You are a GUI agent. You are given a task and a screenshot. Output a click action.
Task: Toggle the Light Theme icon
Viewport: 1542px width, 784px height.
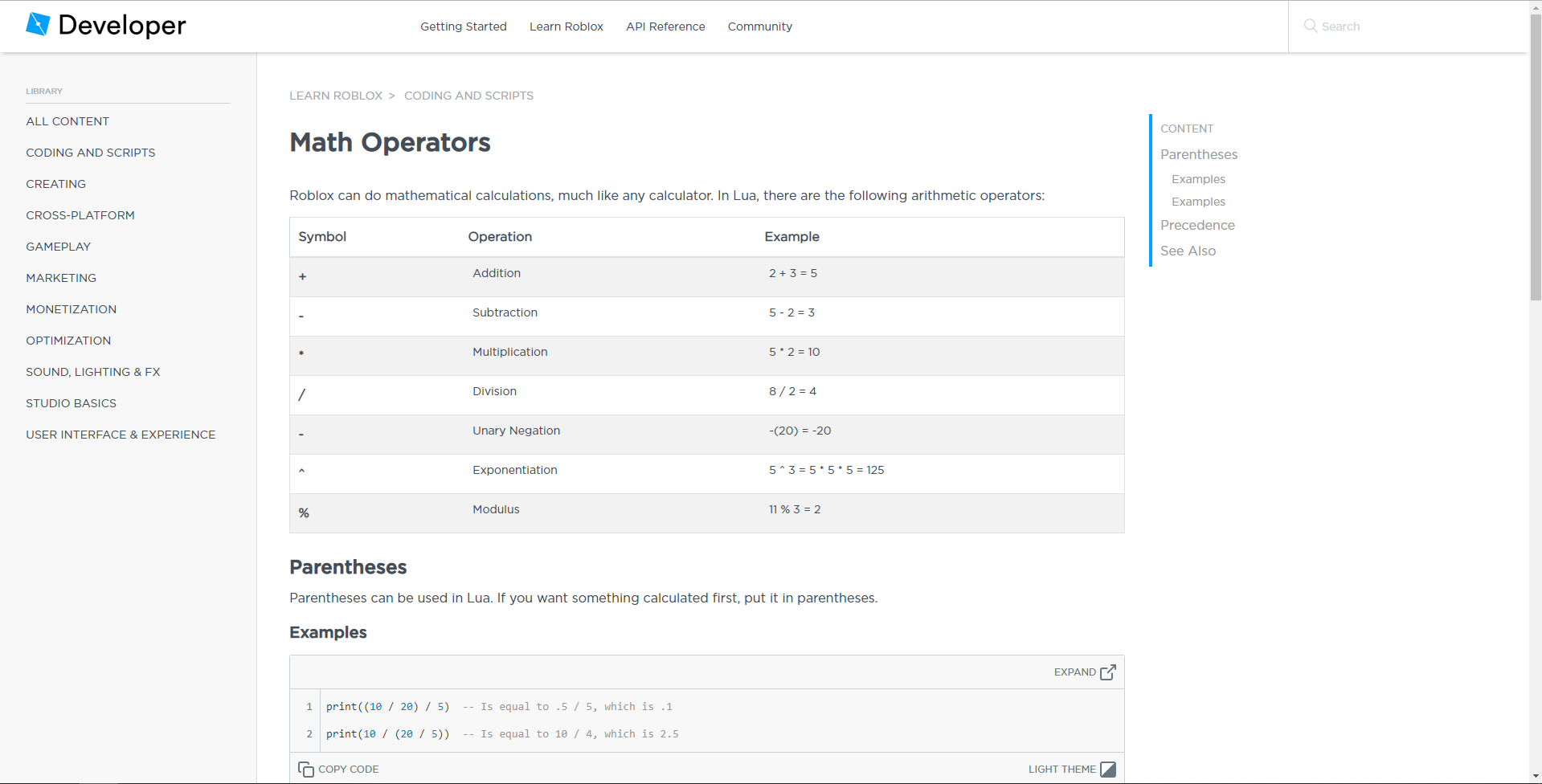point(1108,770)
